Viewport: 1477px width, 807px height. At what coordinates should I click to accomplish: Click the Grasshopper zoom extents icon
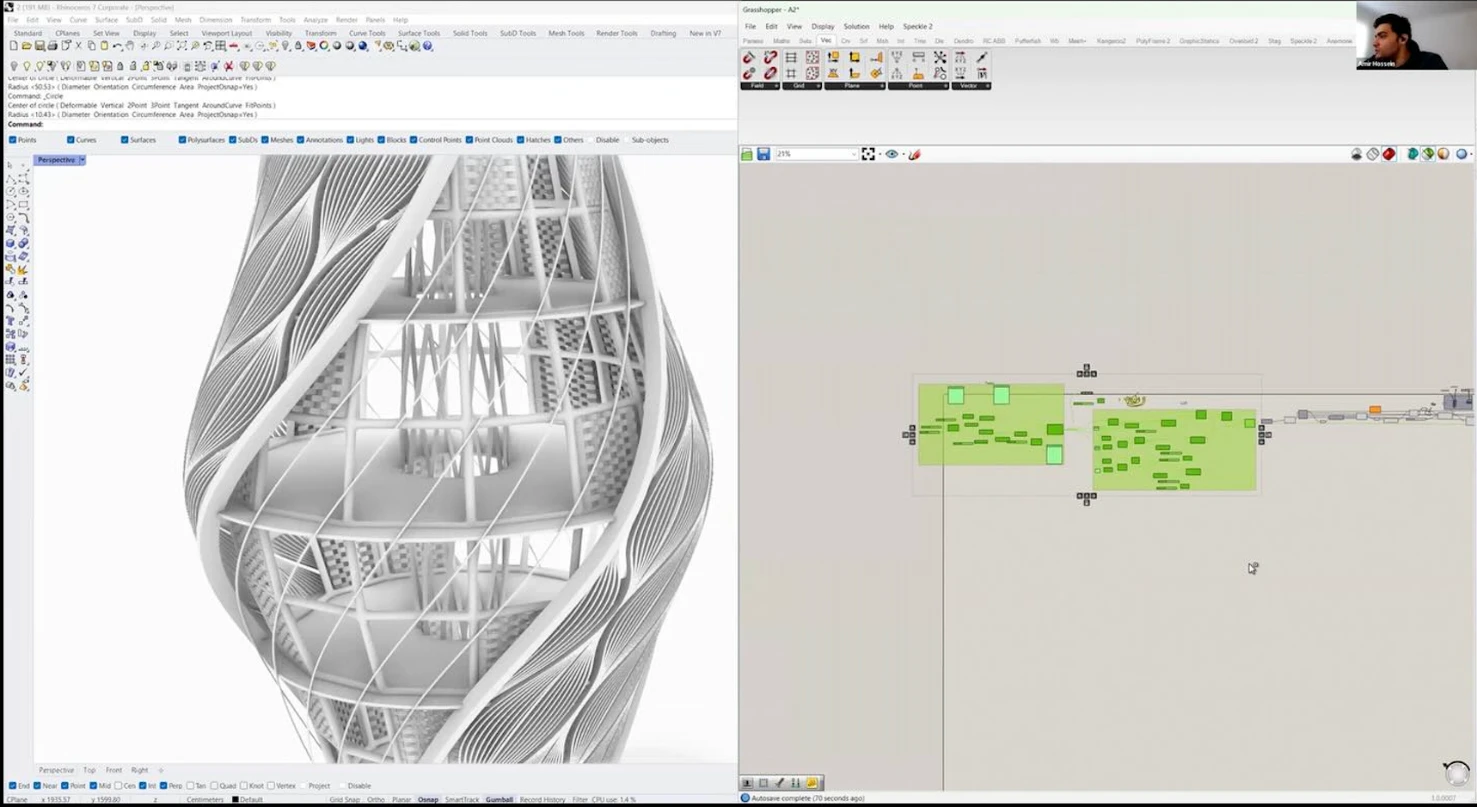click(x=868, y=154)
